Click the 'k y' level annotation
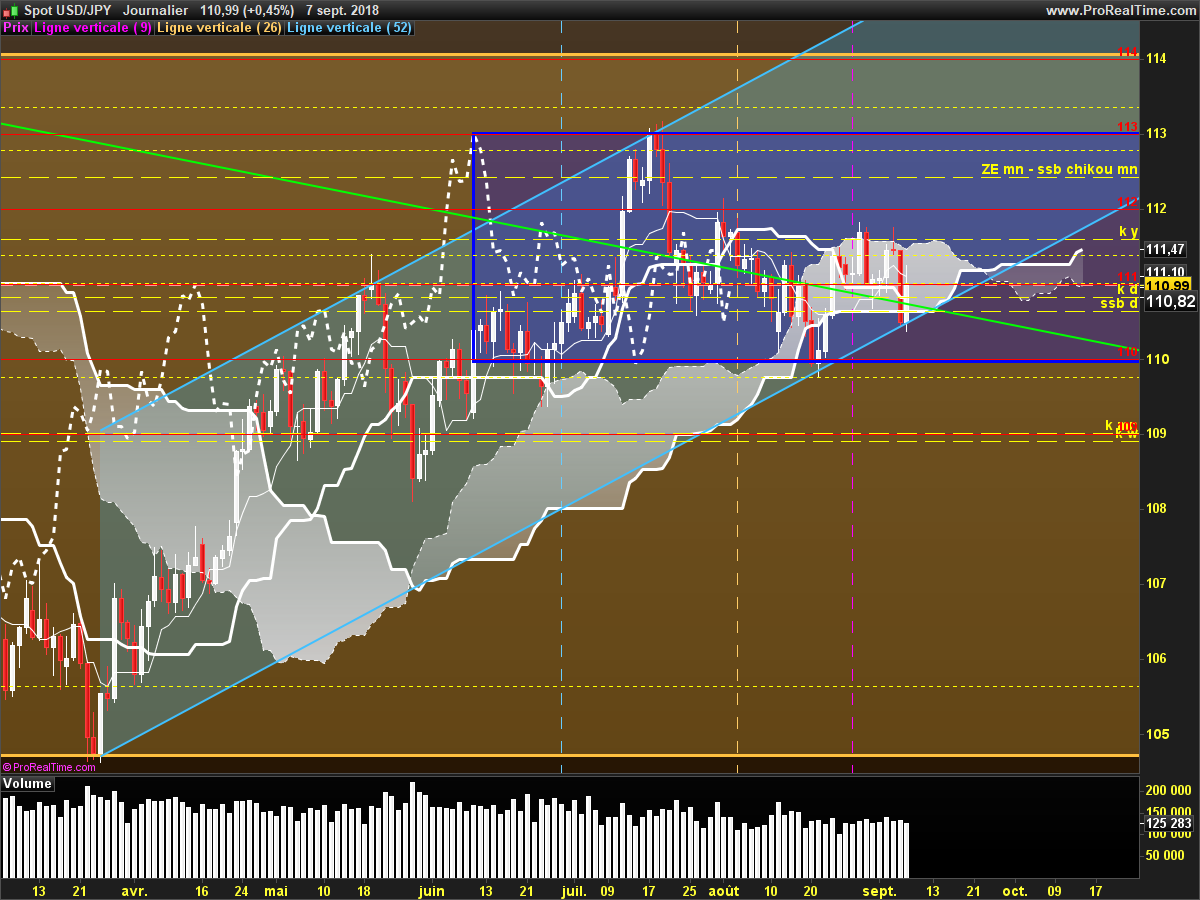The width and height of the screenshot is (1200, 900). pos(1128,231)
